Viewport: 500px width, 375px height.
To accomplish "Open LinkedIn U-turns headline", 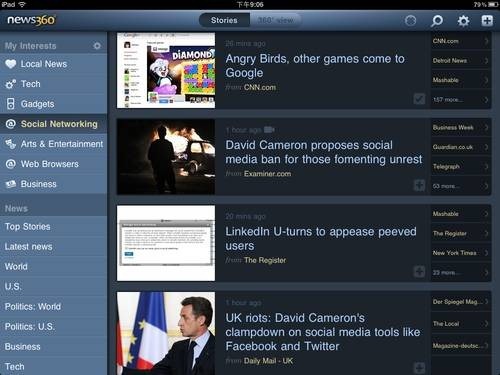I will tap(321, 239).
